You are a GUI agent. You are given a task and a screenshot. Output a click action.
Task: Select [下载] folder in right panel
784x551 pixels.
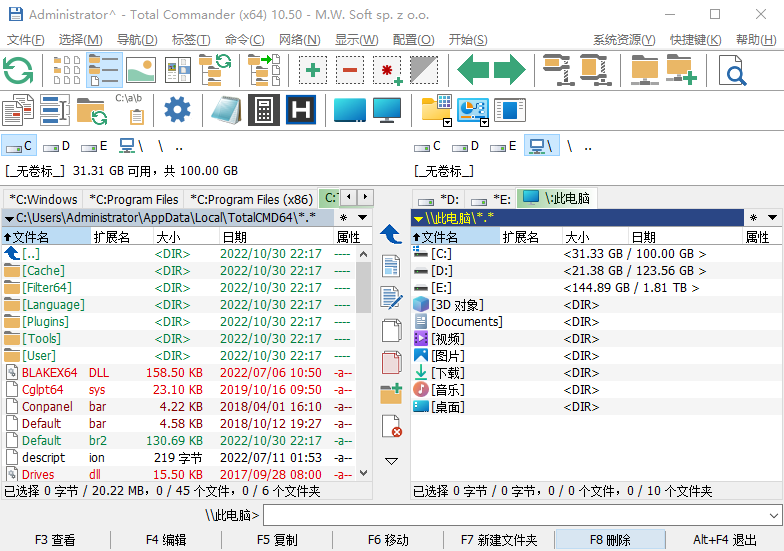(x=596, y=372)
